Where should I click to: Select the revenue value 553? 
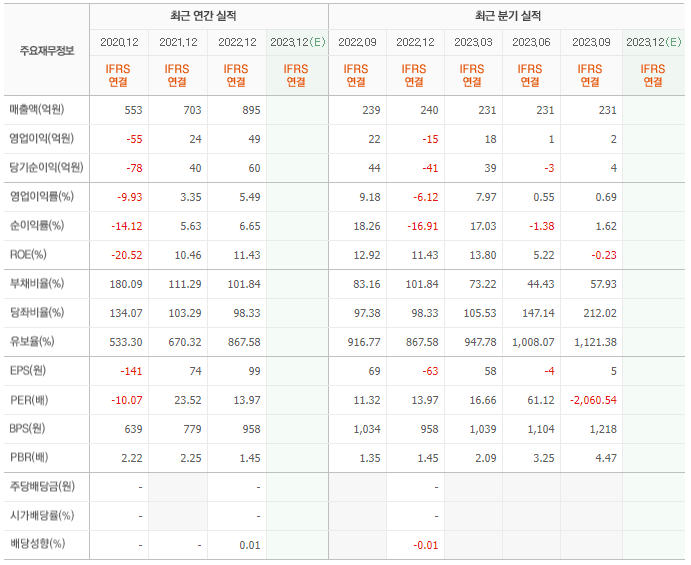tap(134, 110)
